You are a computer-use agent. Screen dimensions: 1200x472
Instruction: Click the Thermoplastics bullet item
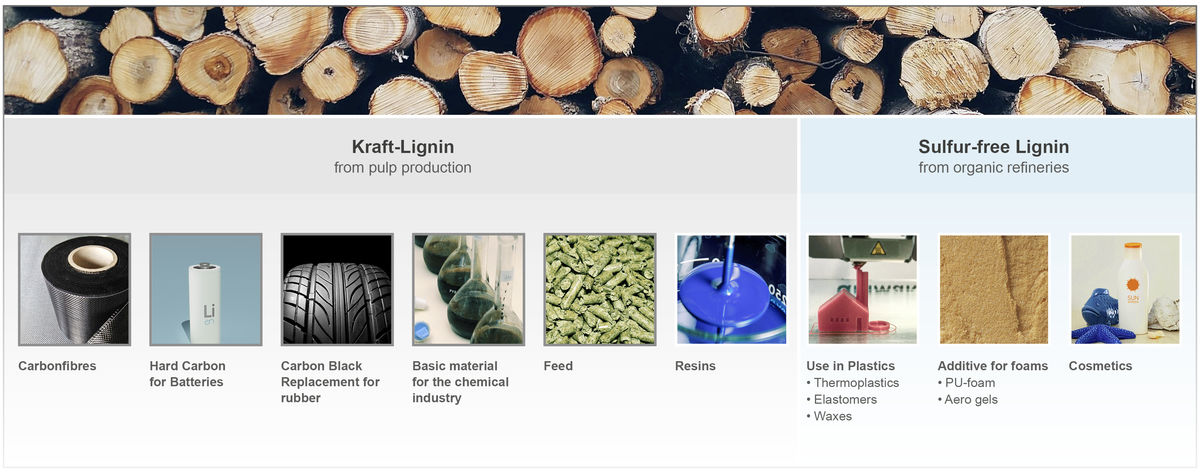click(x=853, y=383)
